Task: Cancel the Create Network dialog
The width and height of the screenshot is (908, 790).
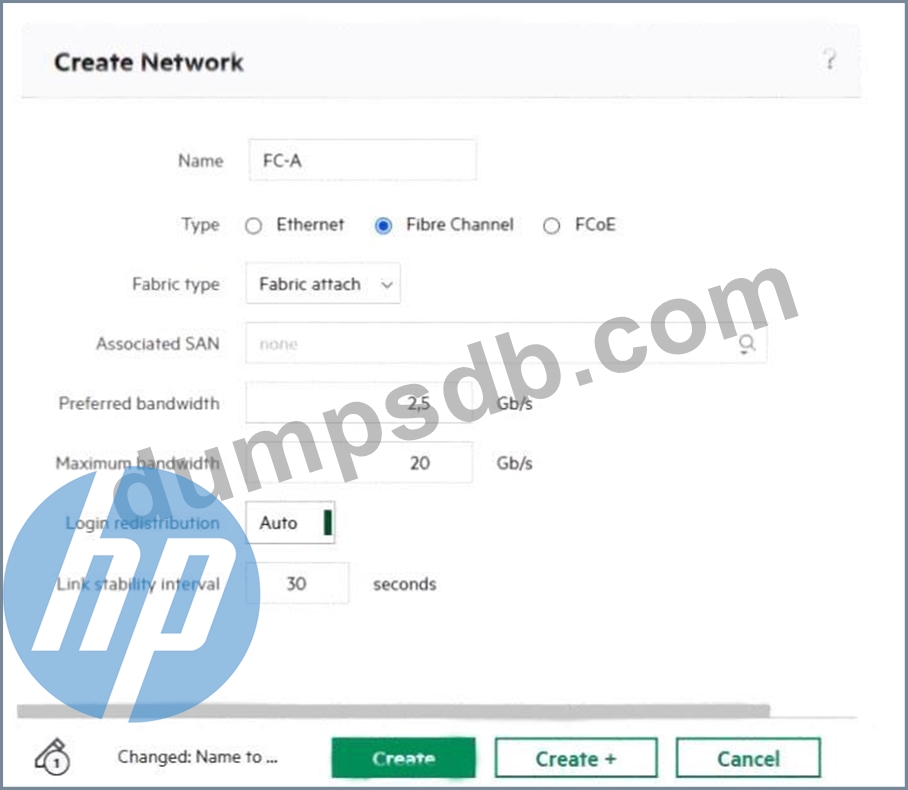Action: coord(748,758)
